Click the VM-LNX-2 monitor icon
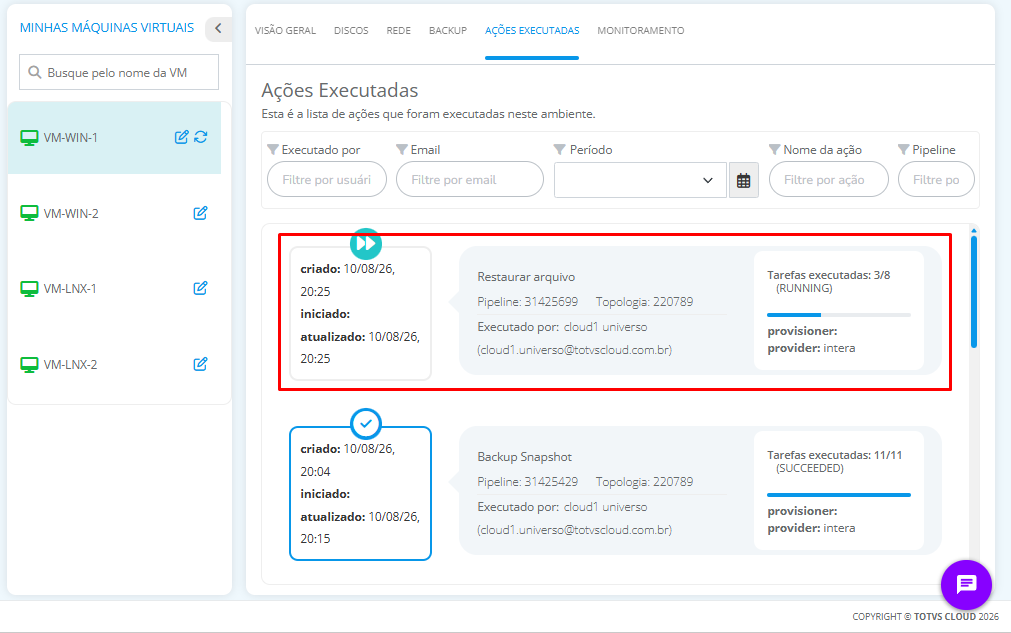The width and height of the screenshot is (1011, 633). click(29, 365)
